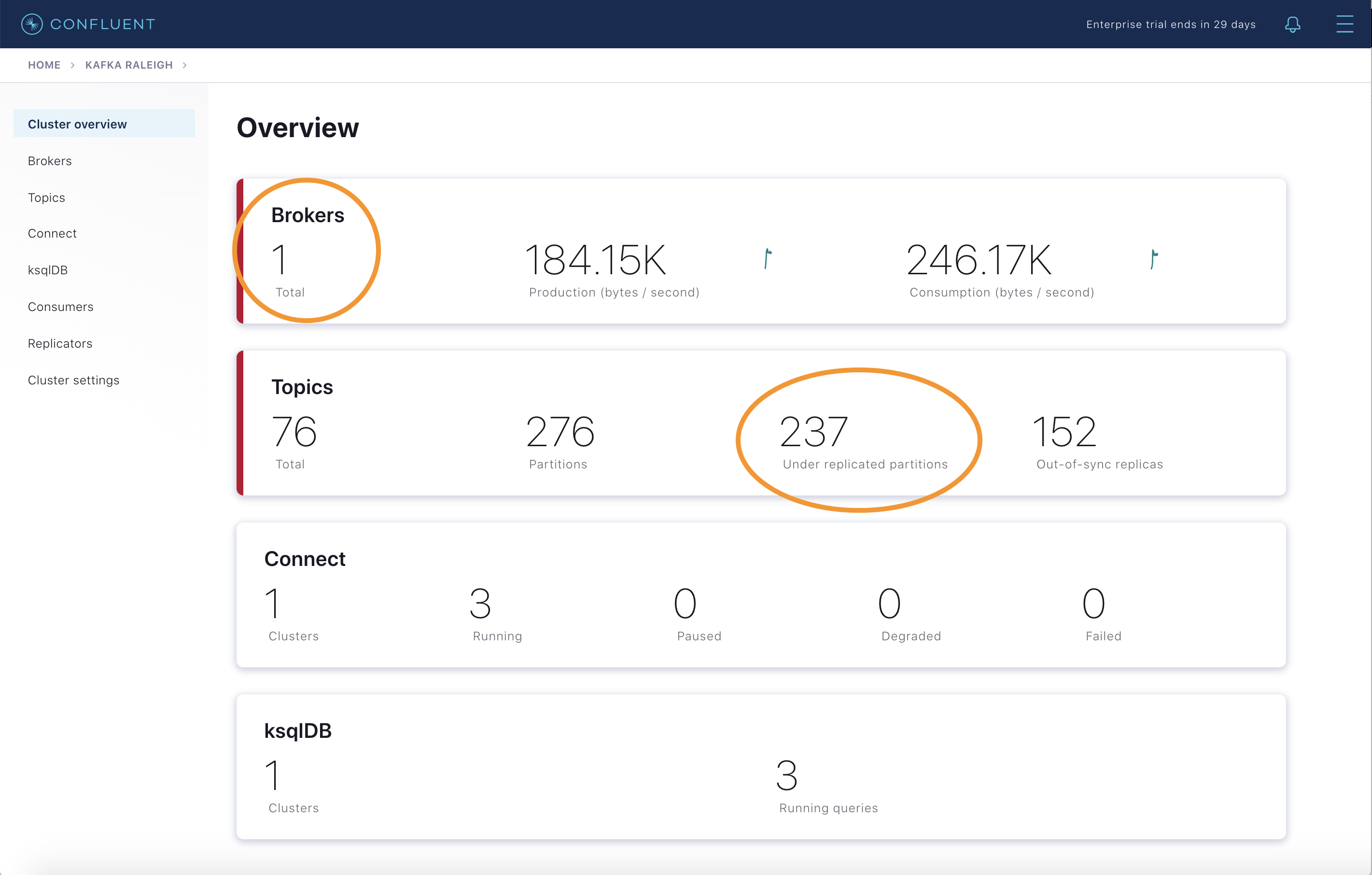Screen dimensions: 1372x875
Task: Click the Topics card heading
Action: 302,387
